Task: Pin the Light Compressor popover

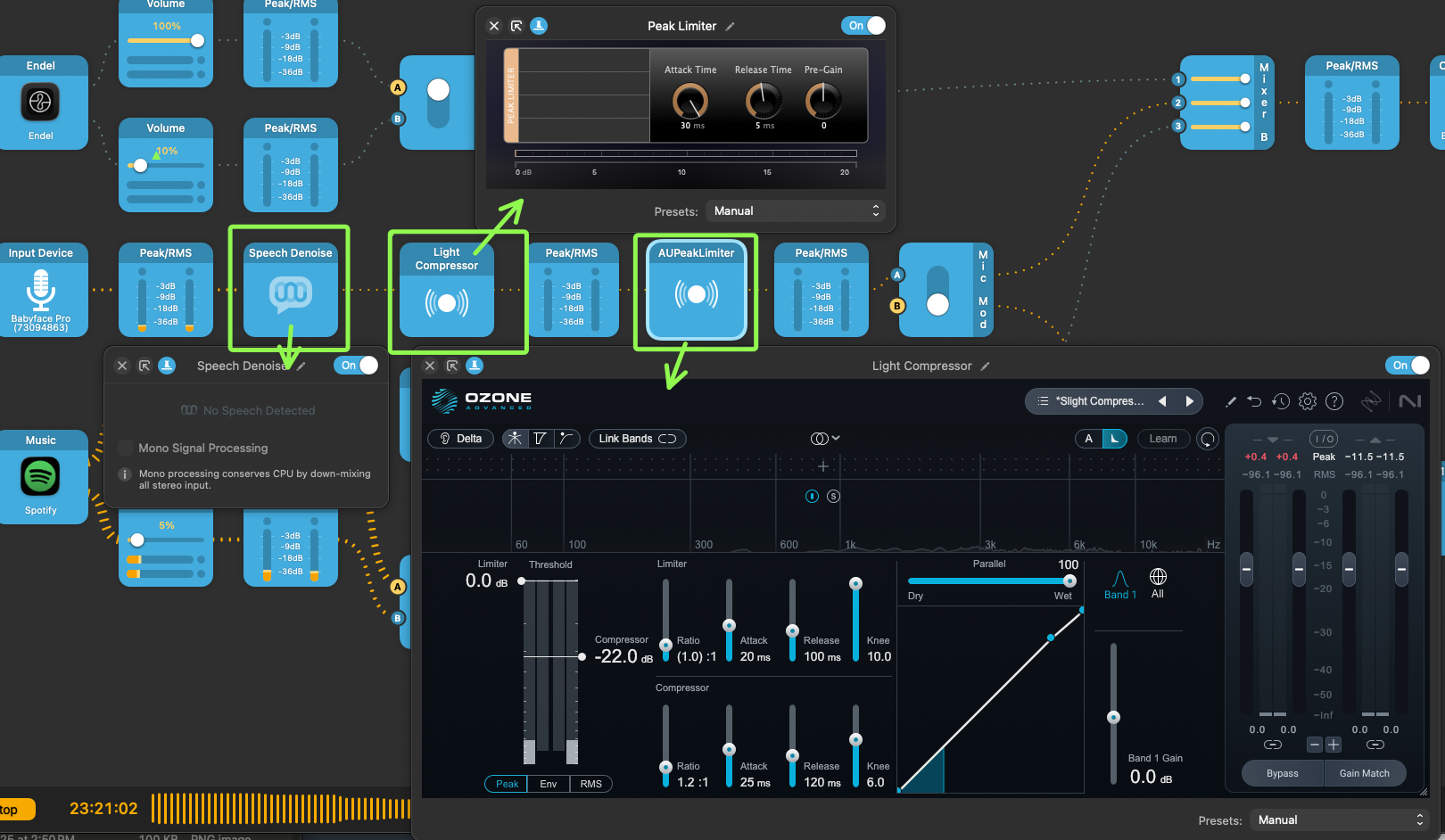Action: pos(475,366)
